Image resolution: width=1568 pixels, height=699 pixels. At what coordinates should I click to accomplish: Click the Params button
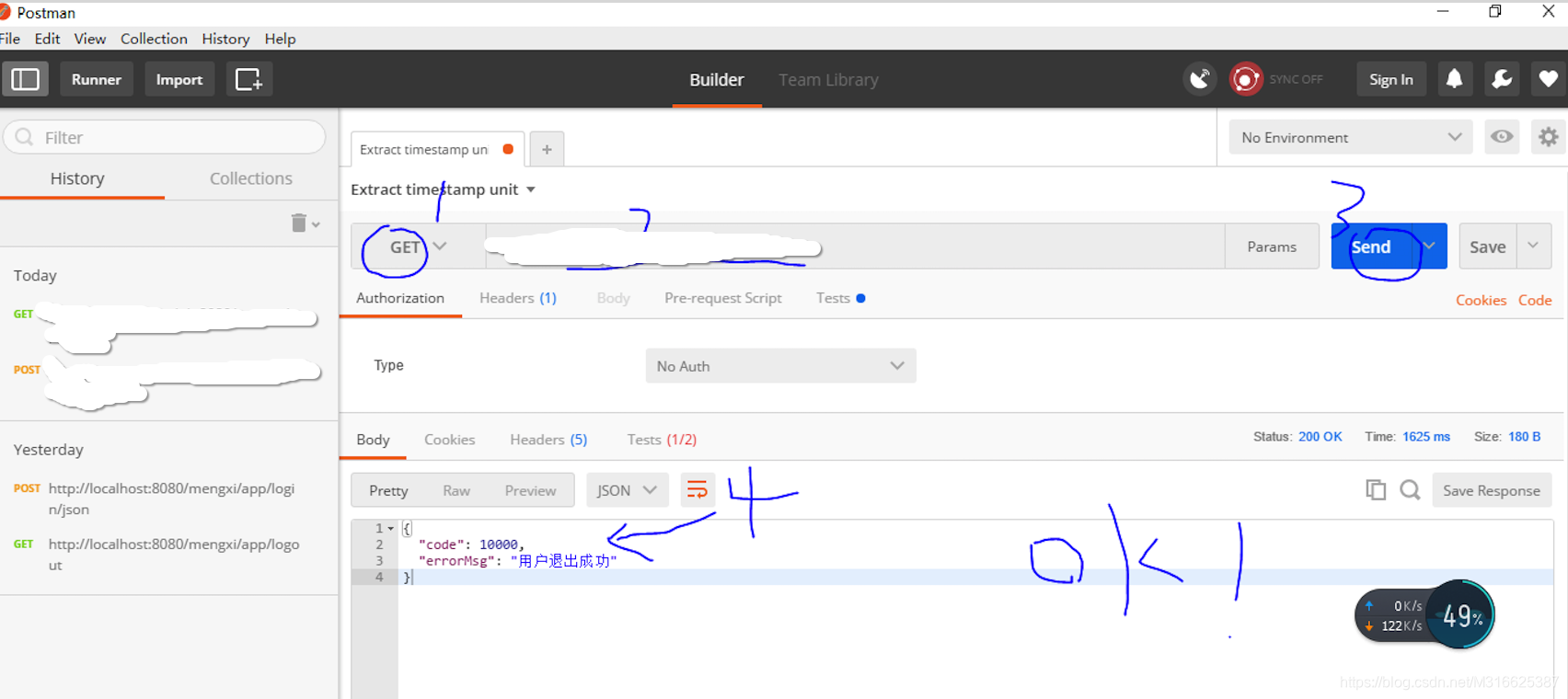pos(1272,246)
